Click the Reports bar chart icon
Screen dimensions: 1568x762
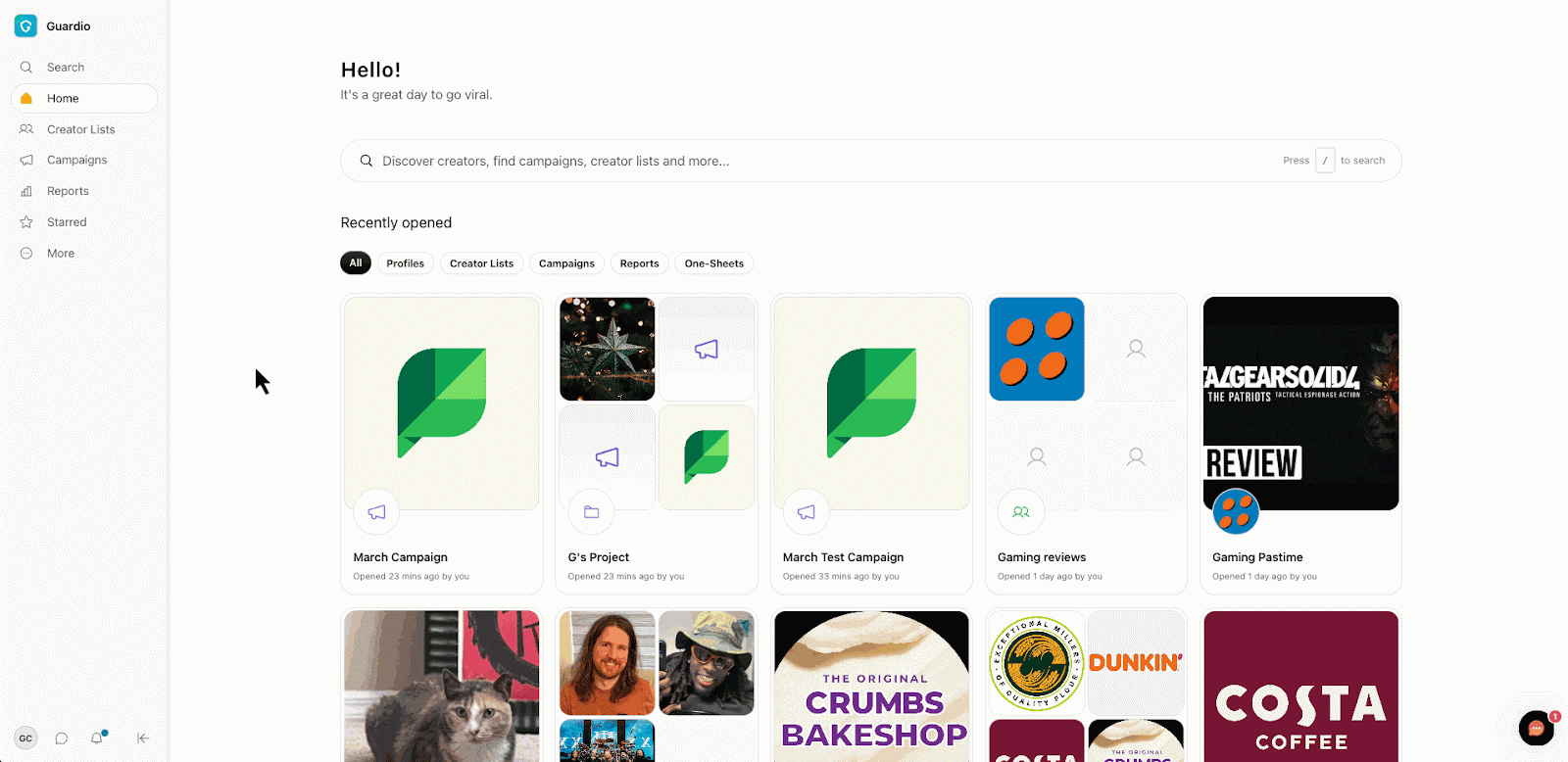[x=26, y=191]
